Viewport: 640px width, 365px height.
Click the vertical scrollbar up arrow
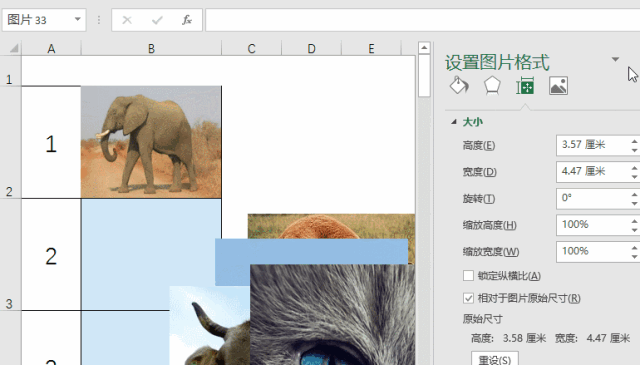[x=424, y=48]
